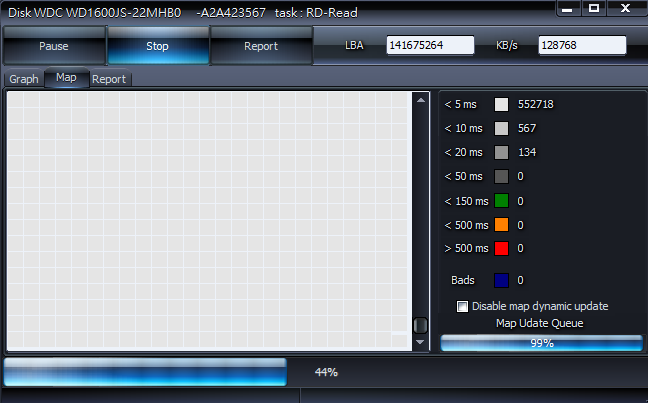Viewport: 648px width, 403px height.
Task: Open the Report button in top toolbar
Action: (261, 46)
